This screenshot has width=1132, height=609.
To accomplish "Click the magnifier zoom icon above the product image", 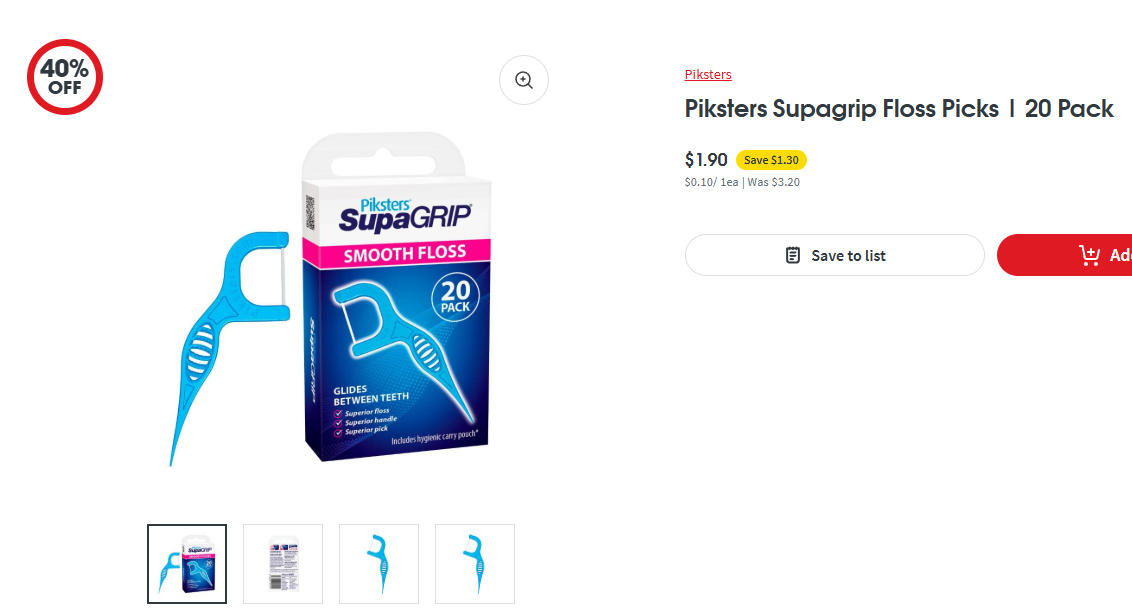I will (x=524, y=80).
